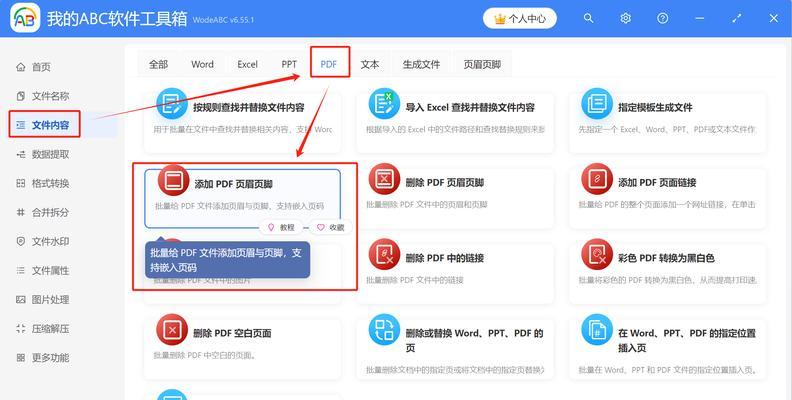Click the 指定模板生成文件 icon

pyautogui.click(x=597, y=104)
